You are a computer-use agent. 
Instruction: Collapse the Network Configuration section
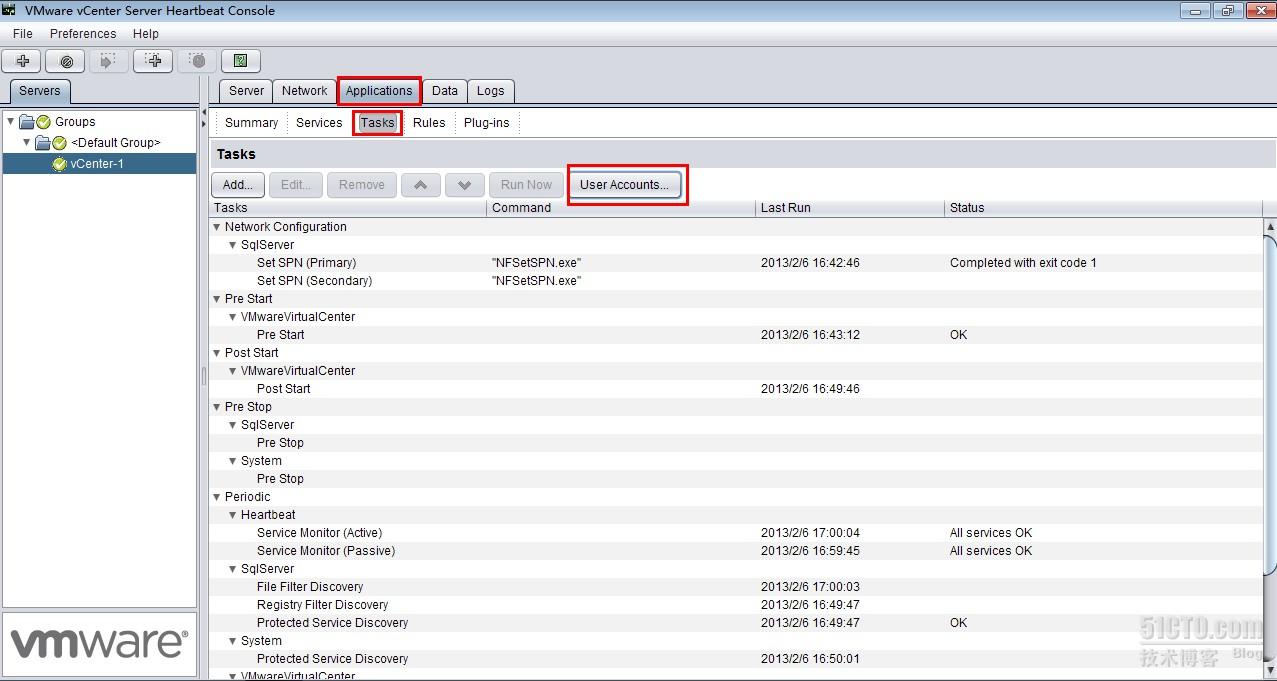(x=217, y=227)
